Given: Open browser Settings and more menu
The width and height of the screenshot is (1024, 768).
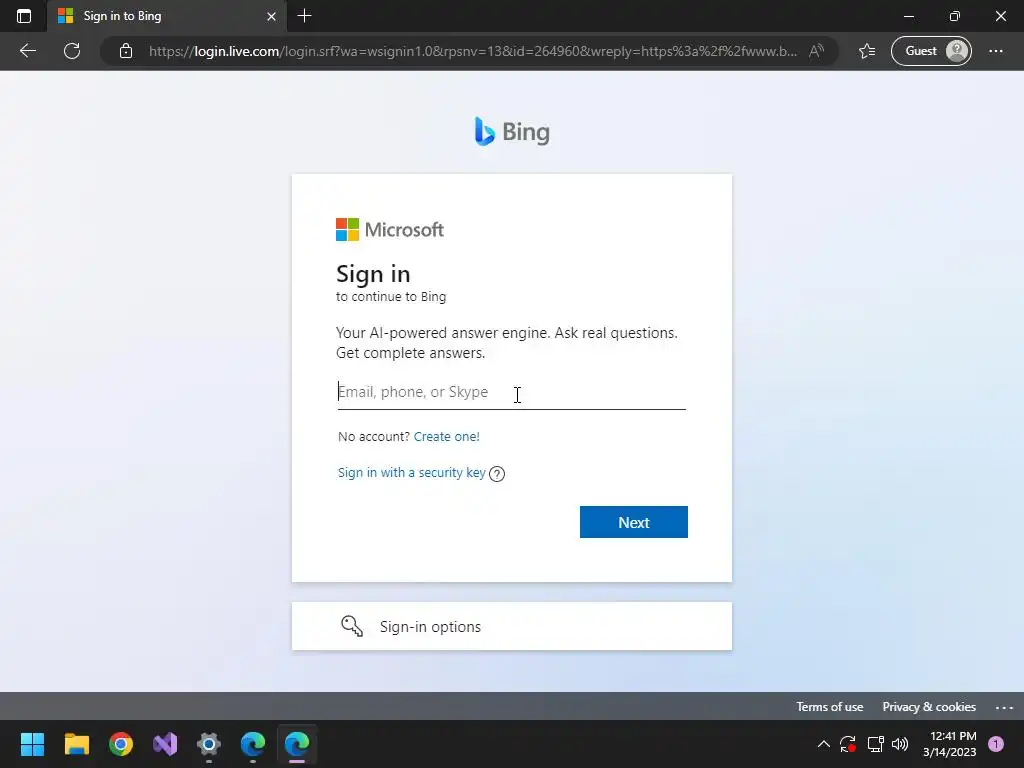Looking at the screenshot, I should (996, 51).
